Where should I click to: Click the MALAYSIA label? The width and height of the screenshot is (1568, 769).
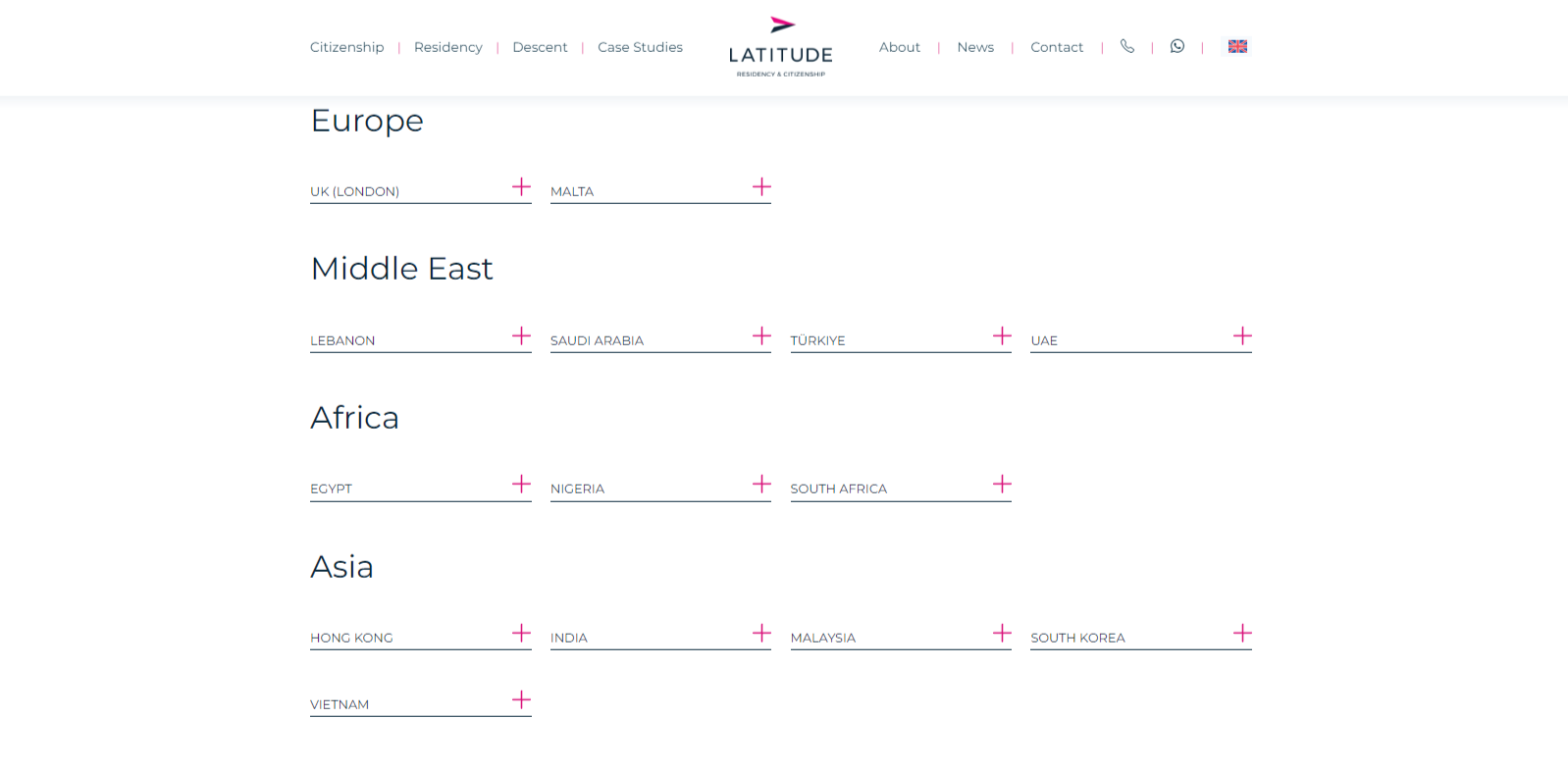pyautogui.click(x=823, y=638)
